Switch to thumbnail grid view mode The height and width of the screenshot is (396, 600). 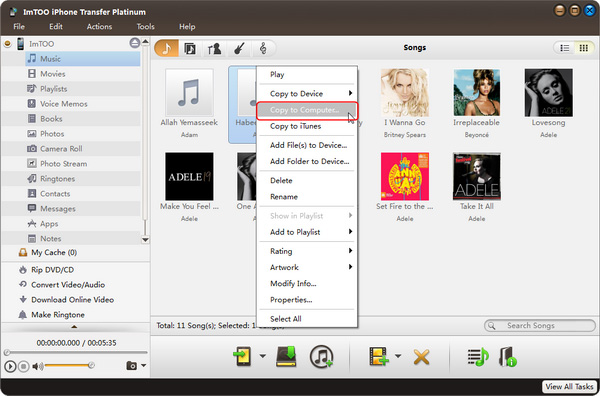tap(584, 48)
